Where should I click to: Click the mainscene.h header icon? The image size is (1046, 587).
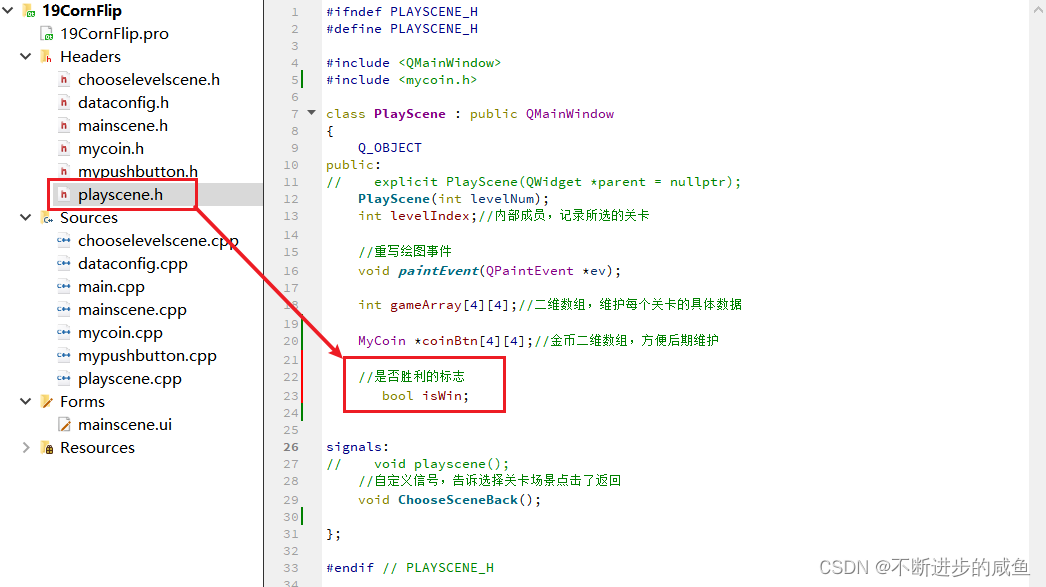[64, 126]
